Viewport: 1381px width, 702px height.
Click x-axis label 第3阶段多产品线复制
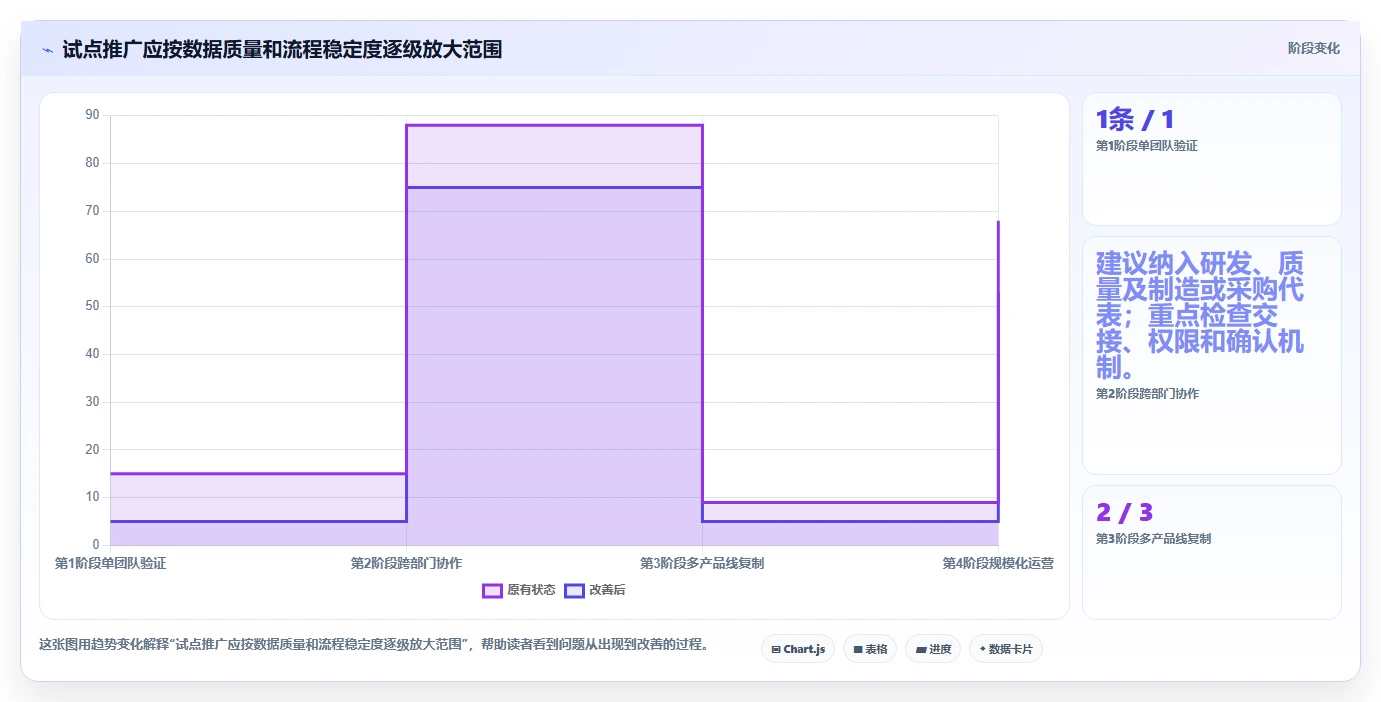click(x=702, y=563)
